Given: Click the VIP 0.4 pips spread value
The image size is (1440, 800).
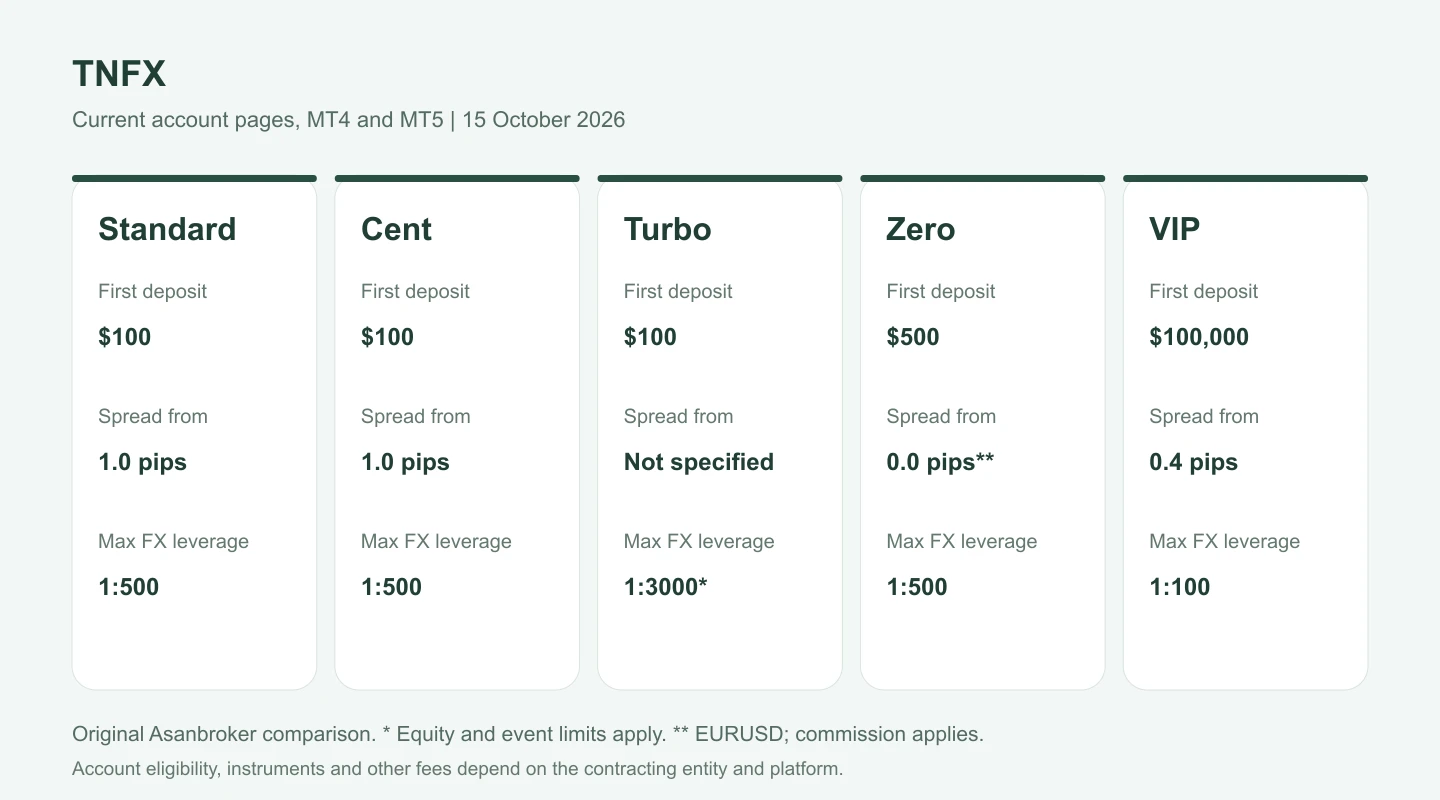Looking at the screenshot, I should (x=1194, y=462).
